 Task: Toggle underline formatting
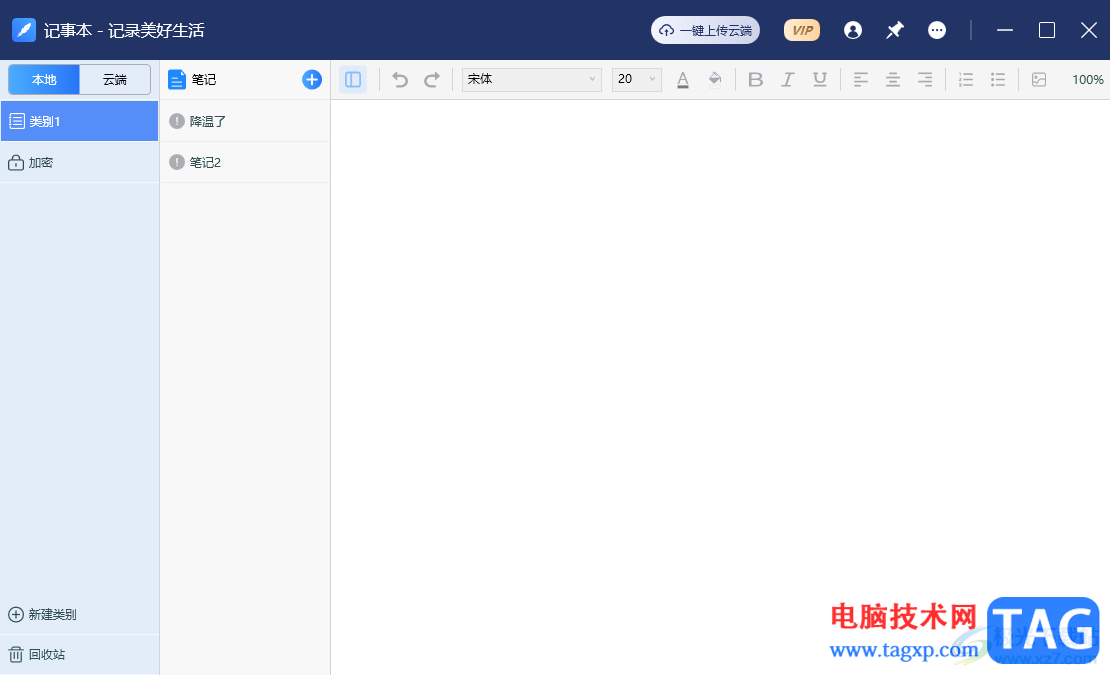820,79
